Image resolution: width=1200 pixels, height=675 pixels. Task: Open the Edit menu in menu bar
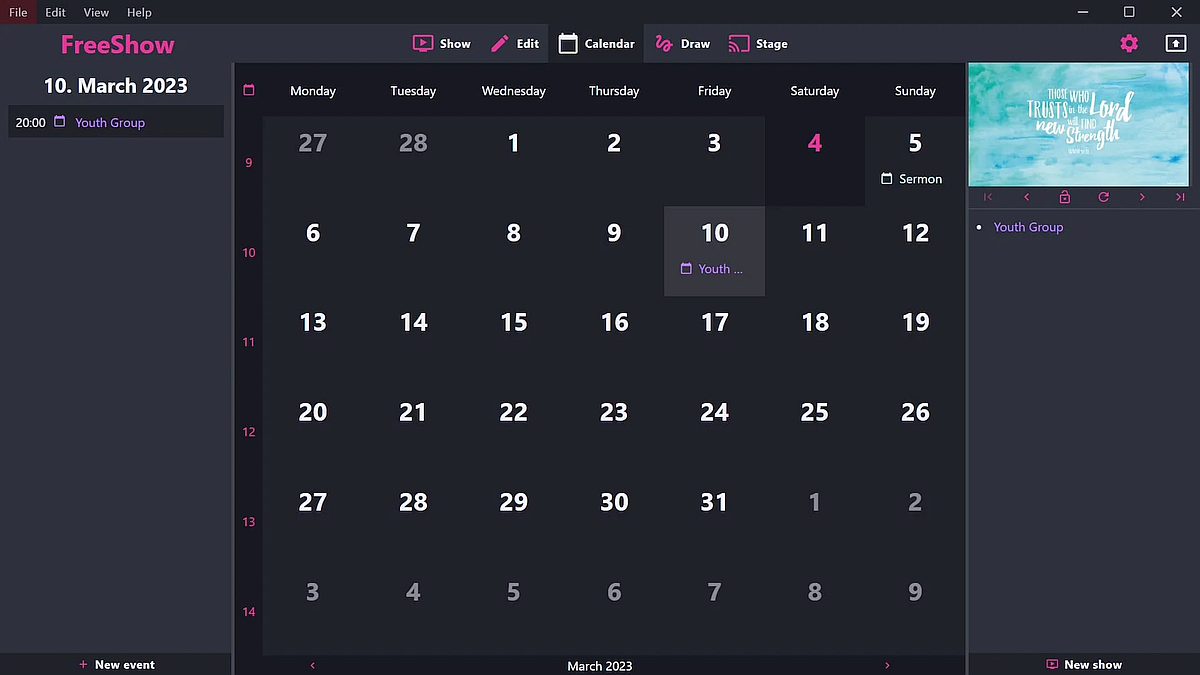(x=55, y=12)
